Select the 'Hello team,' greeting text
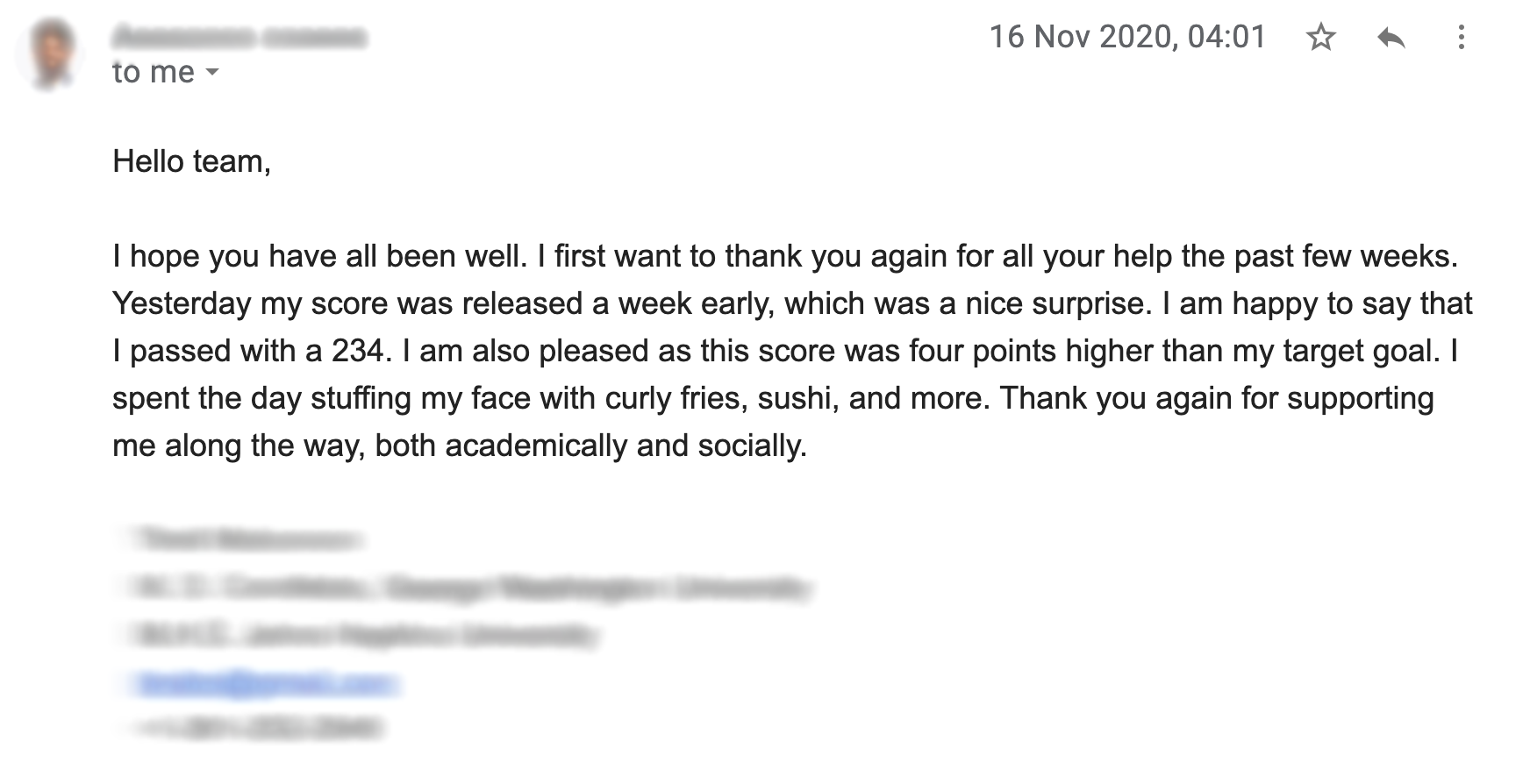The height and width of the screenshot is (784, 1530). [x=191, y=161]
